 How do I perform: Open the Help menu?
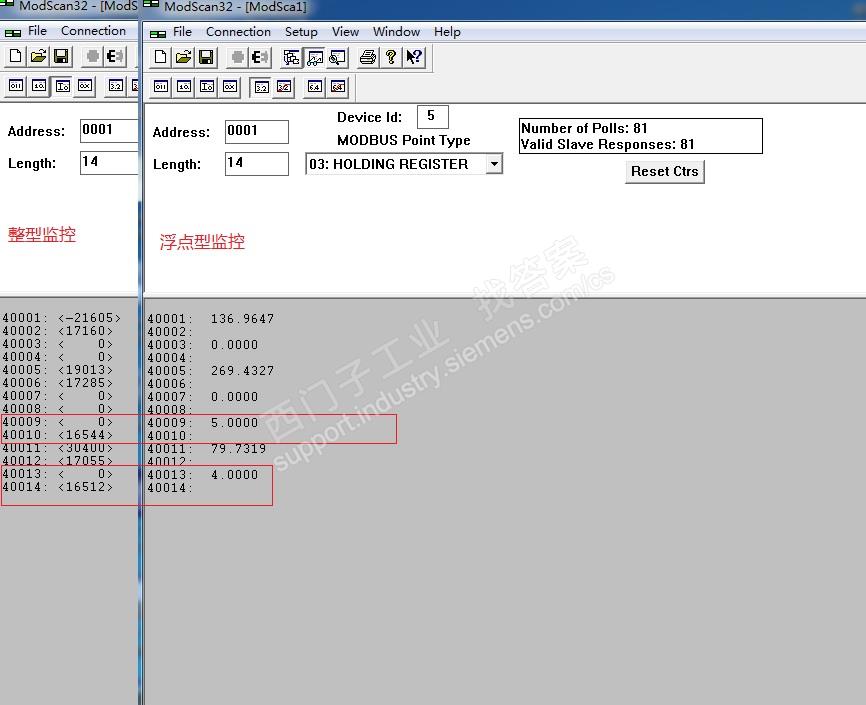tap(447, 32)
